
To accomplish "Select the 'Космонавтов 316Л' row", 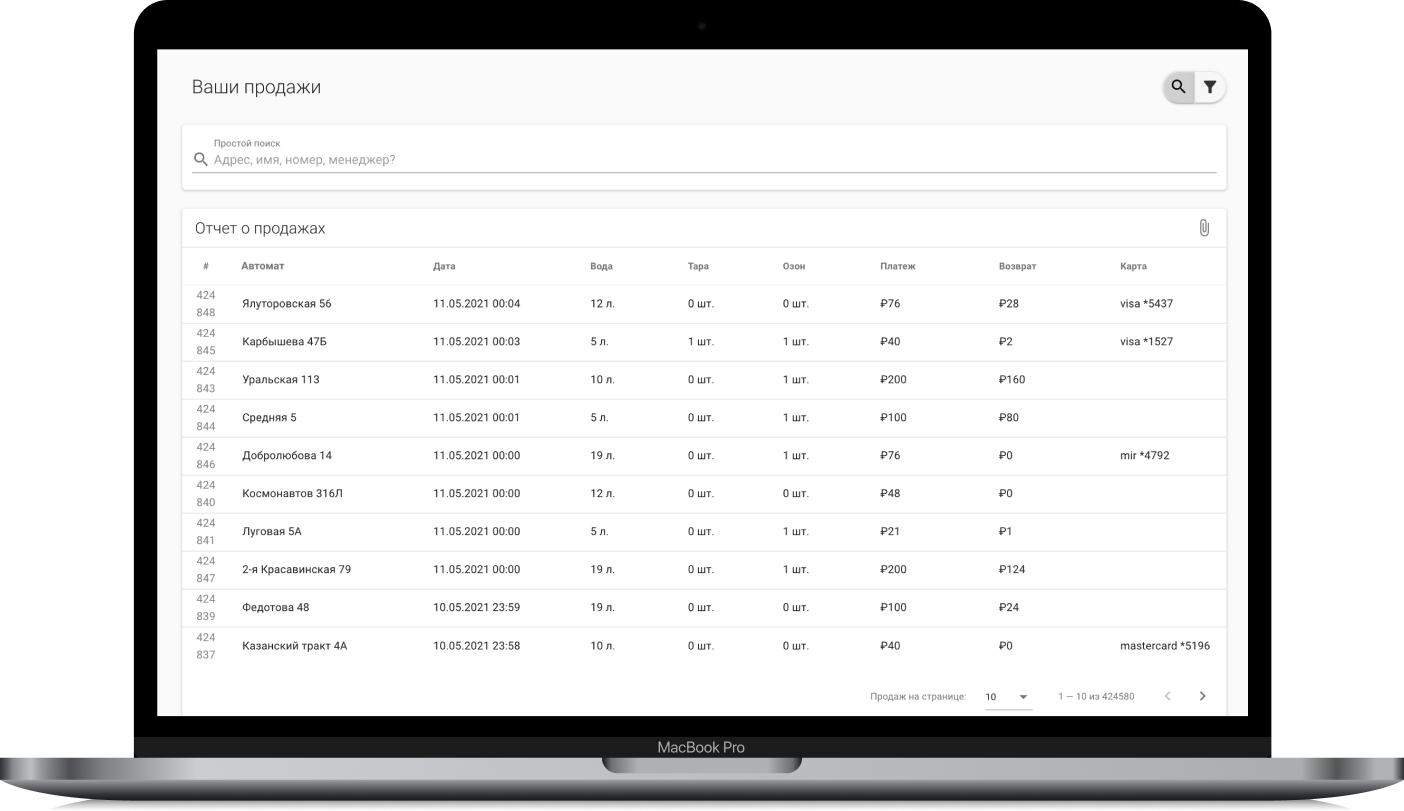I will pyautogui.click(x=704, y=494).
